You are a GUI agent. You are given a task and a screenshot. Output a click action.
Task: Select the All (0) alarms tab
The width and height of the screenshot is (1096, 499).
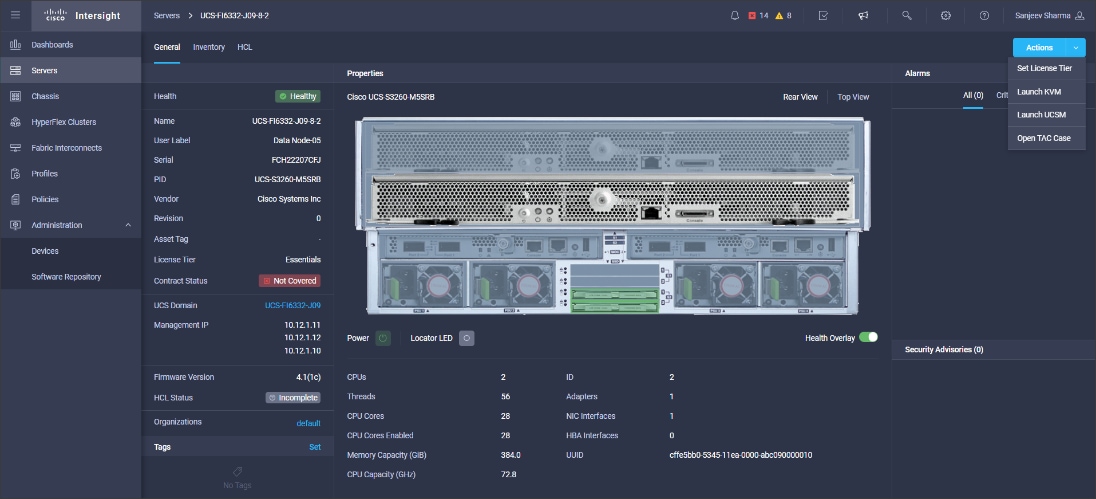(x=973, y=96)
